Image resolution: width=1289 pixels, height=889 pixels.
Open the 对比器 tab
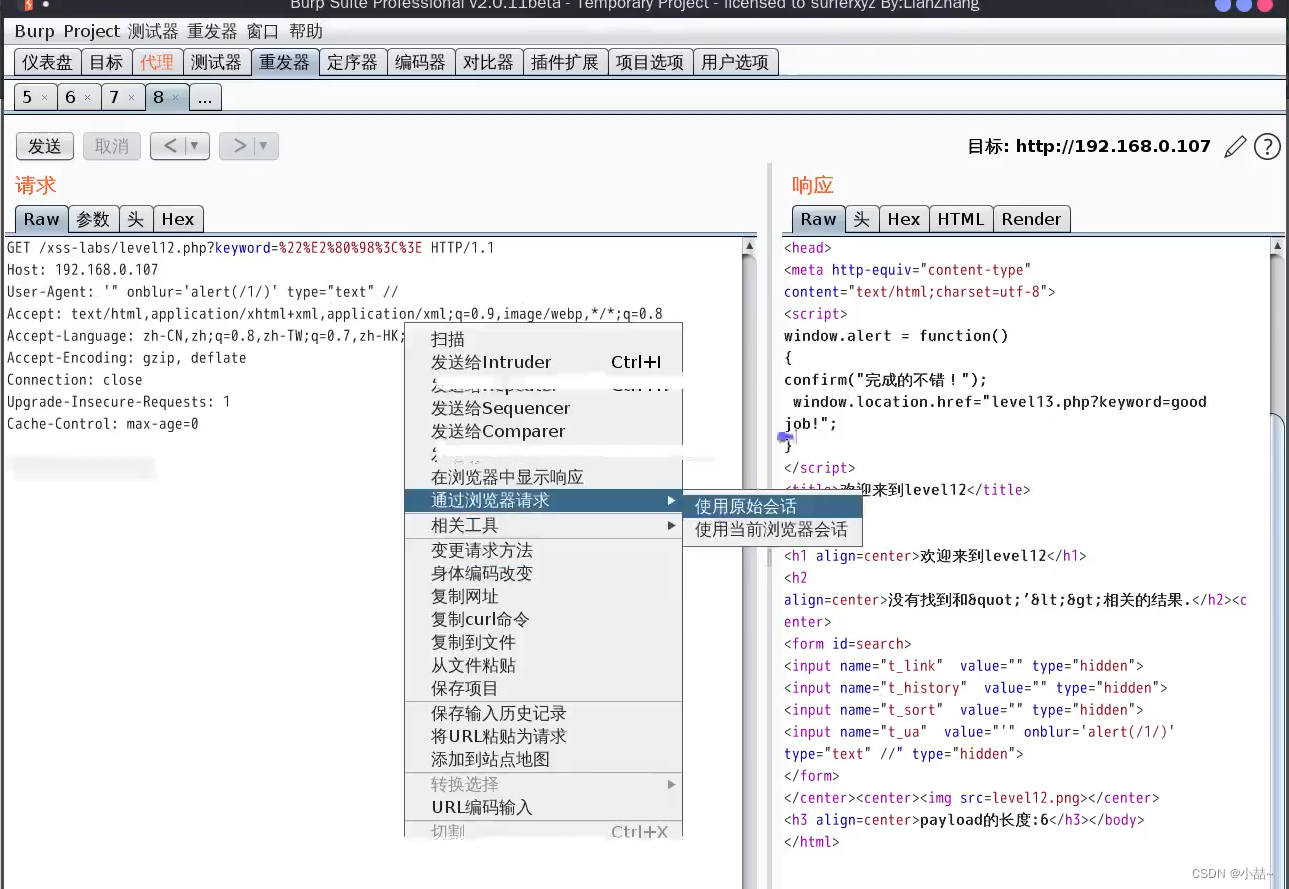coord(488,62)
